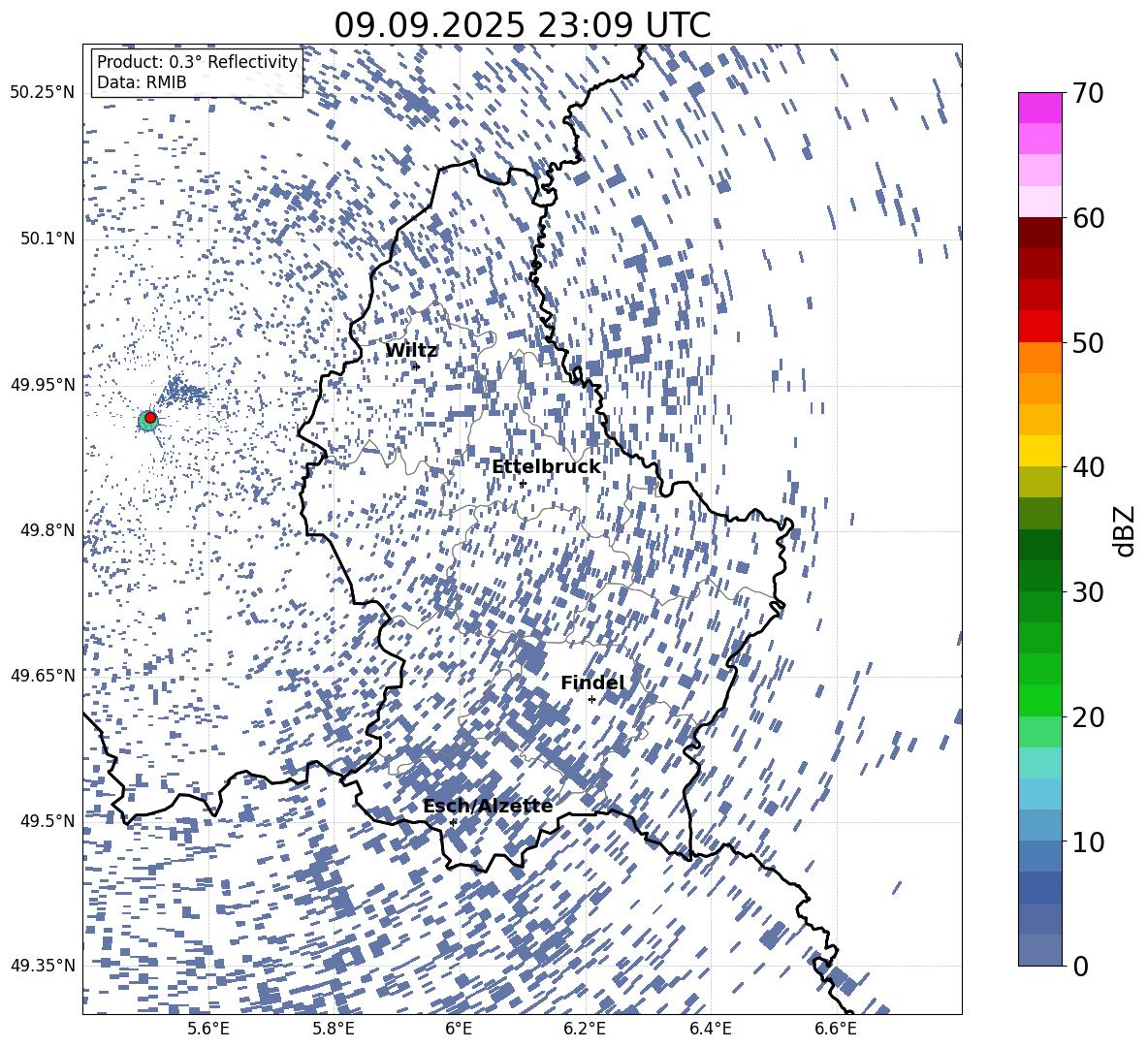Viewport: 1148px width, 1048px height.
Task: Click the 'Data: RMIB' text
Action: pyautogui.click(x=142, y=82)
